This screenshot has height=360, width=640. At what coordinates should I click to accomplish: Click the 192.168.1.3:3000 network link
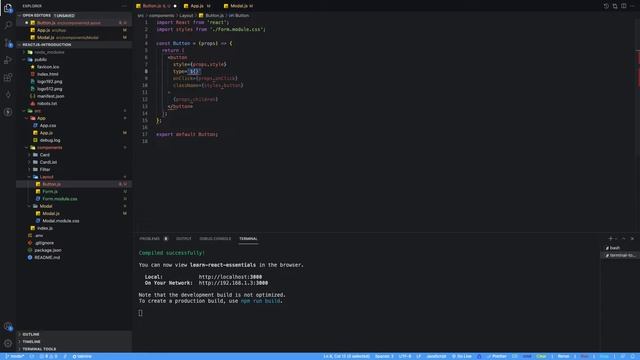[x=233, y=283]
